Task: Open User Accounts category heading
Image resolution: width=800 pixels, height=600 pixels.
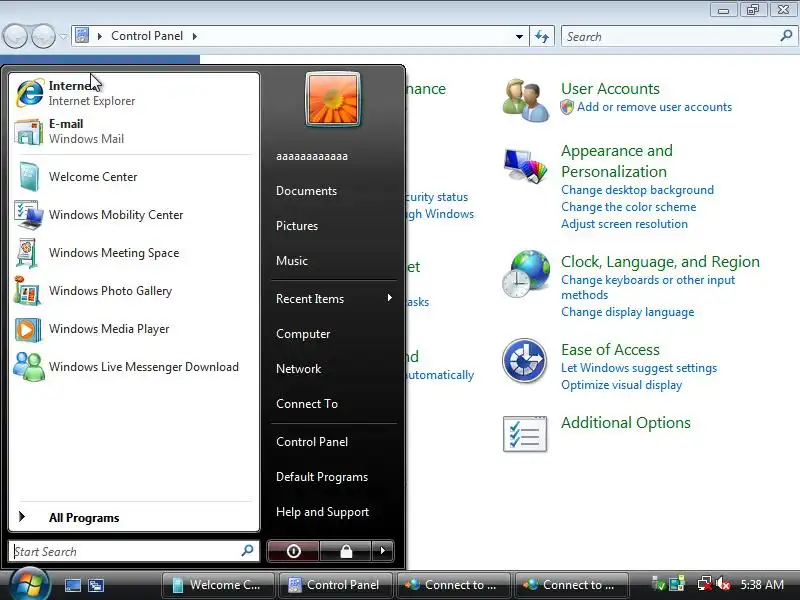Action: tap(610, 89)
